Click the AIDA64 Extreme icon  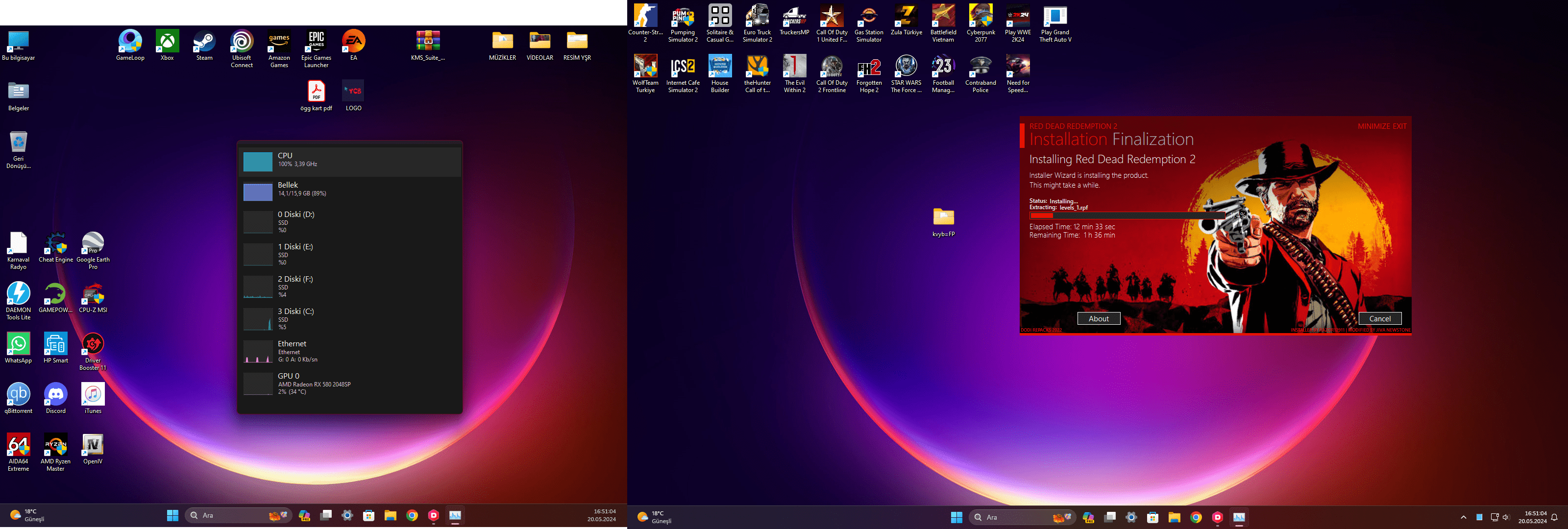coord(18,453)
